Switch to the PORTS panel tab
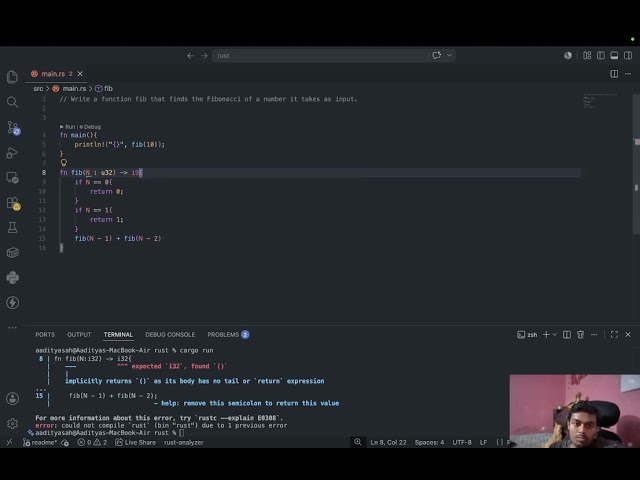640x480 pixels. click(45, 335)
